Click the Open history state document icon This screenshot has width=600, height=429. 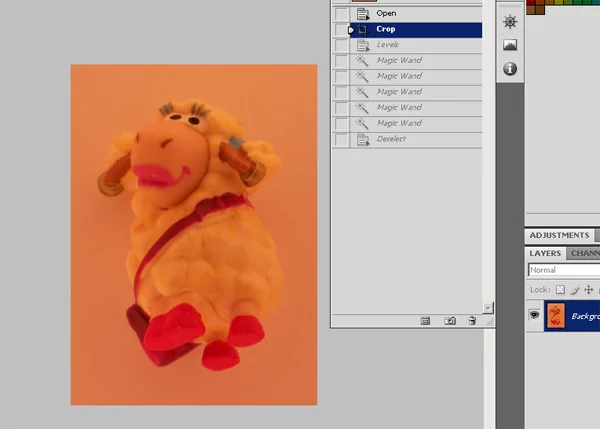point(363,14)
